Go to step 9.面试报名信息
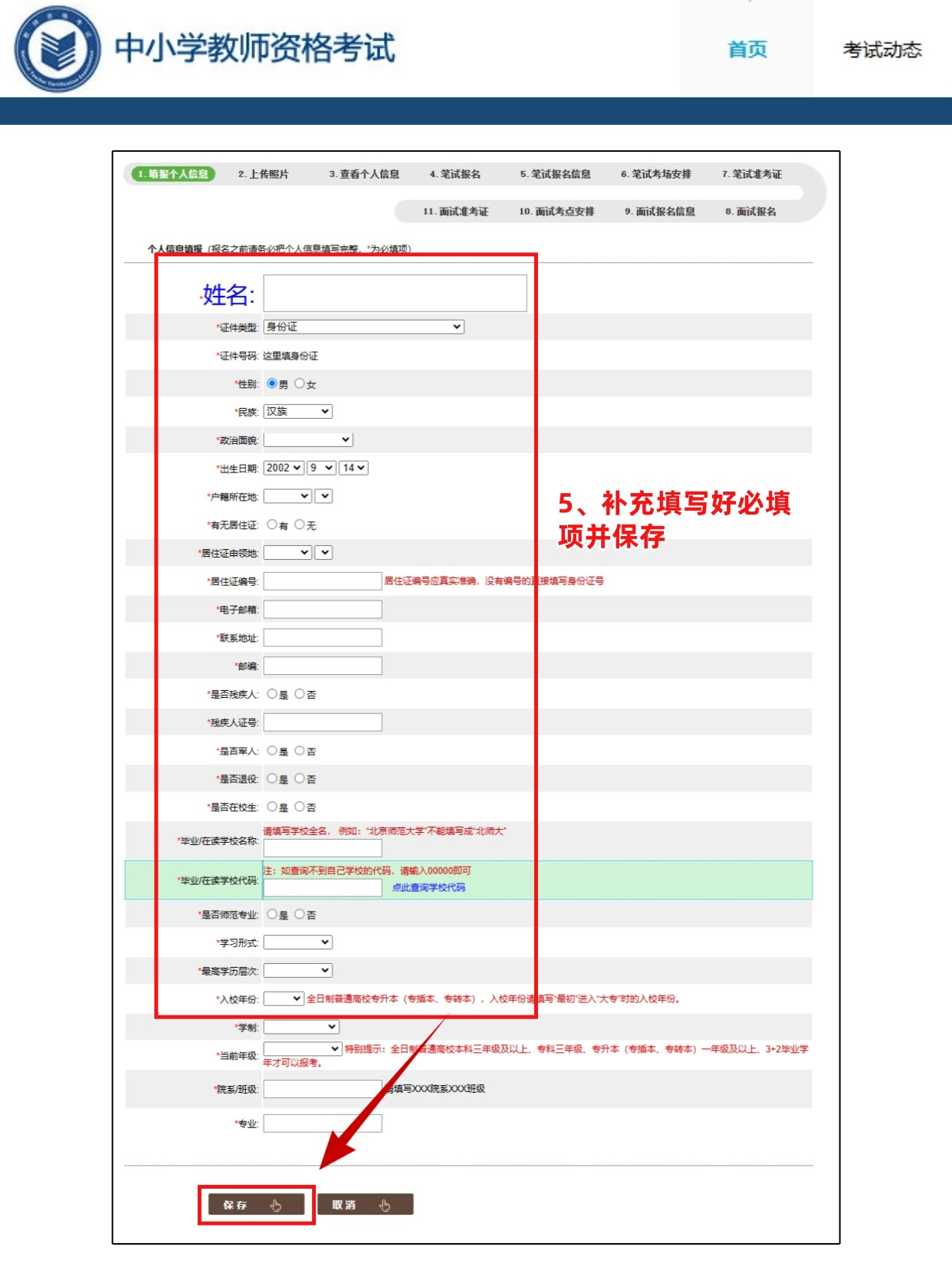Viewport: 952px width, 1270px height. click(660, 212)
